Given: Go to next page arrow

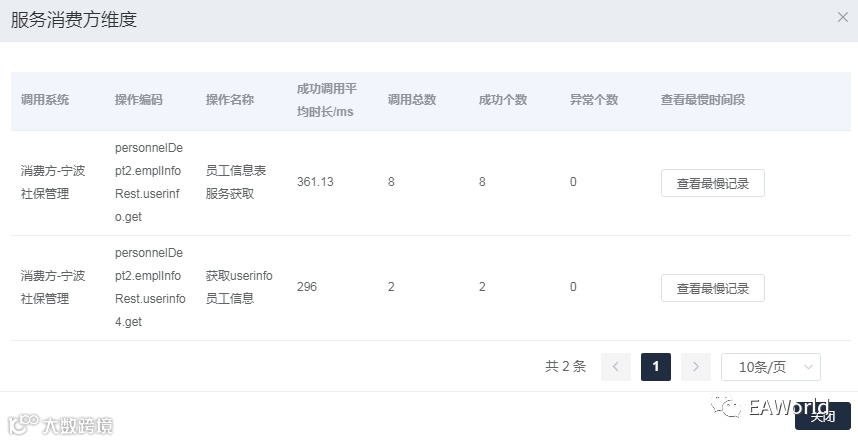Looking at the screenshot, I should [x=695, y=367].
